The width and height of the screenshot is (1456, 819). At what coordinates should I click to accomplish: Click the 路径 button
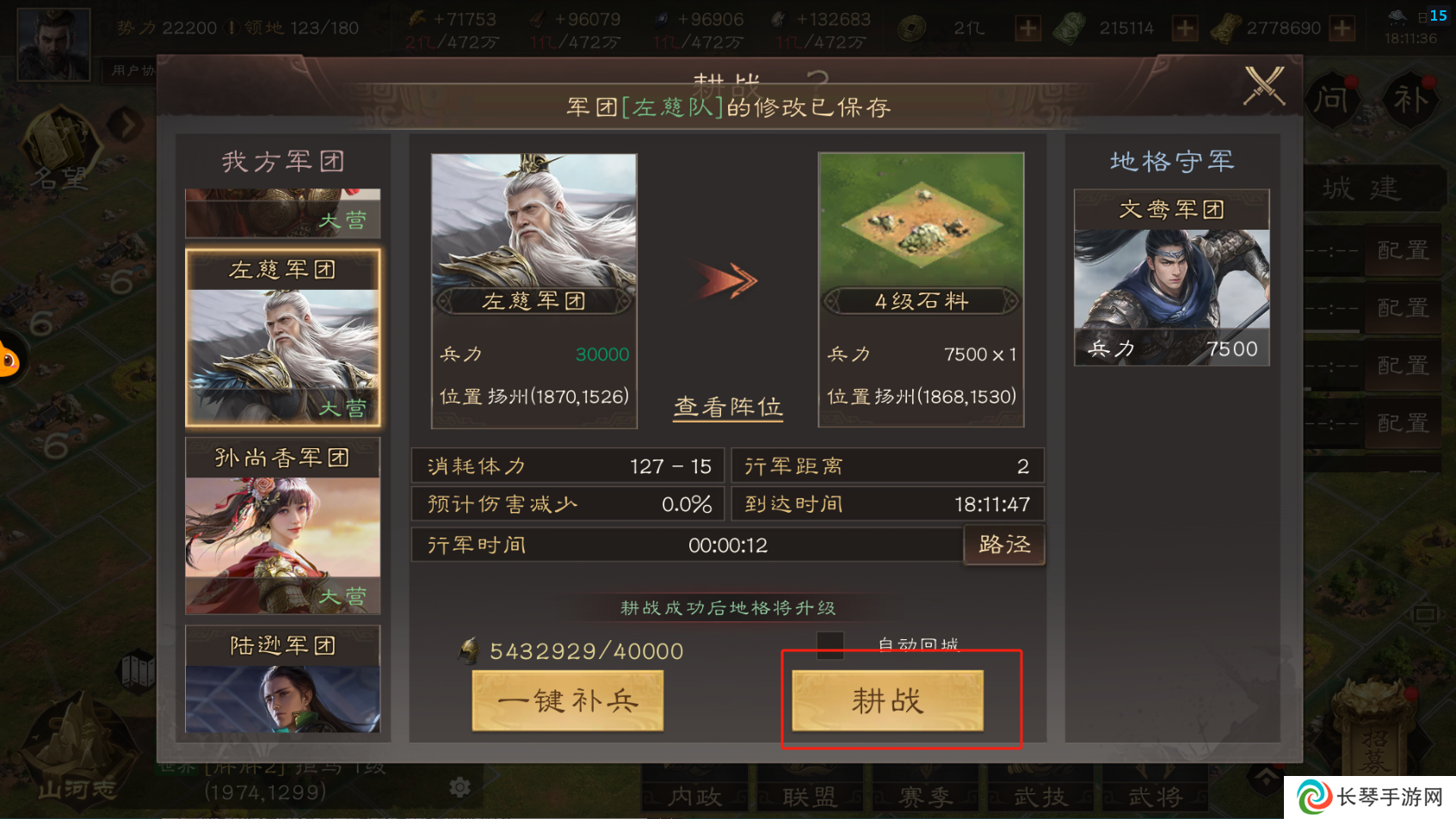(x=1004, y=545)
